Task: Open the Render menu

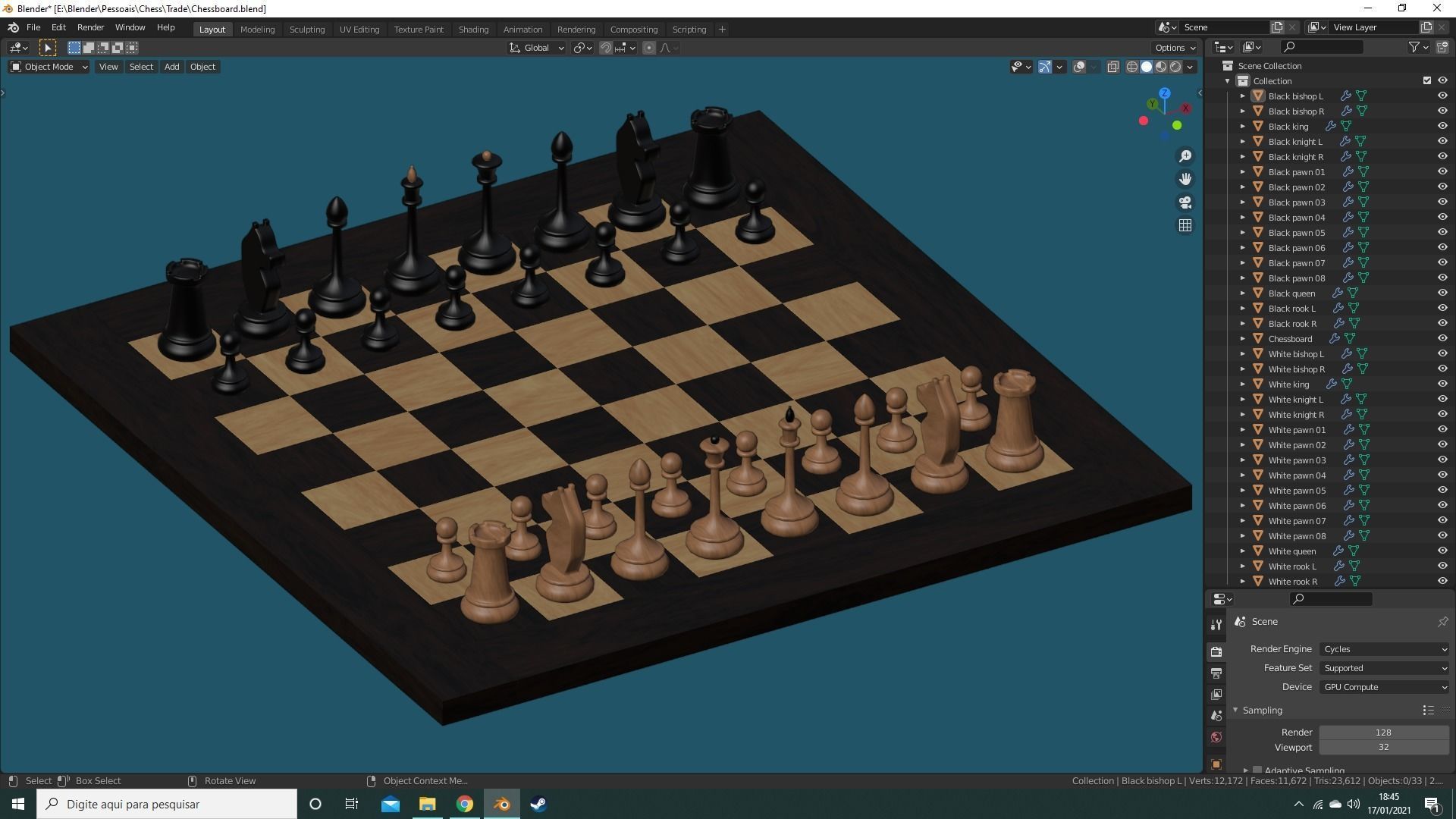Action: (x=90, y=27)
